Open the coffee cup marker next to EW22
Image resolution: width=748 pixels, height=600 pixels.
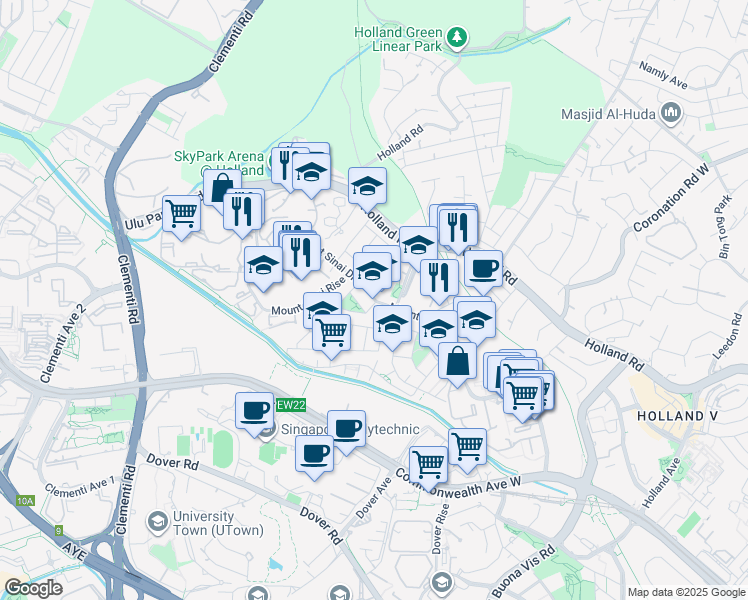click(x=255, y=412)
